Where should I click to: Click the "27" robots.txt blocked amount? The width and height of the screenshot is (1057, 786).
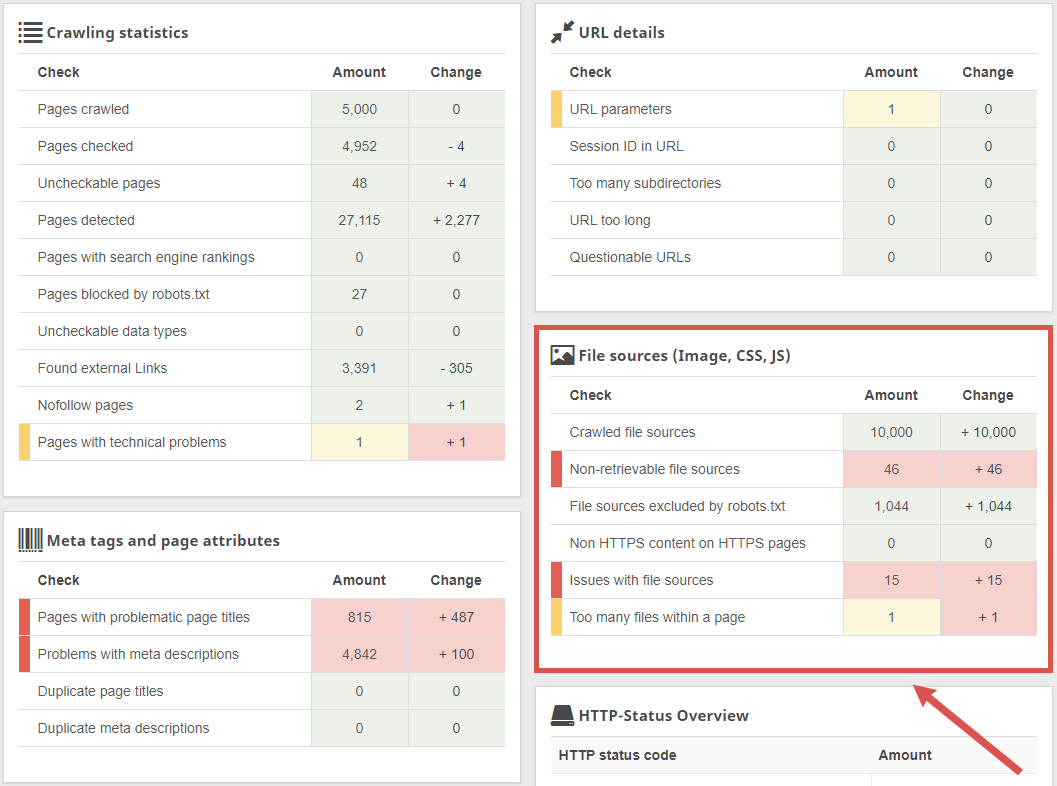[359, 295]
